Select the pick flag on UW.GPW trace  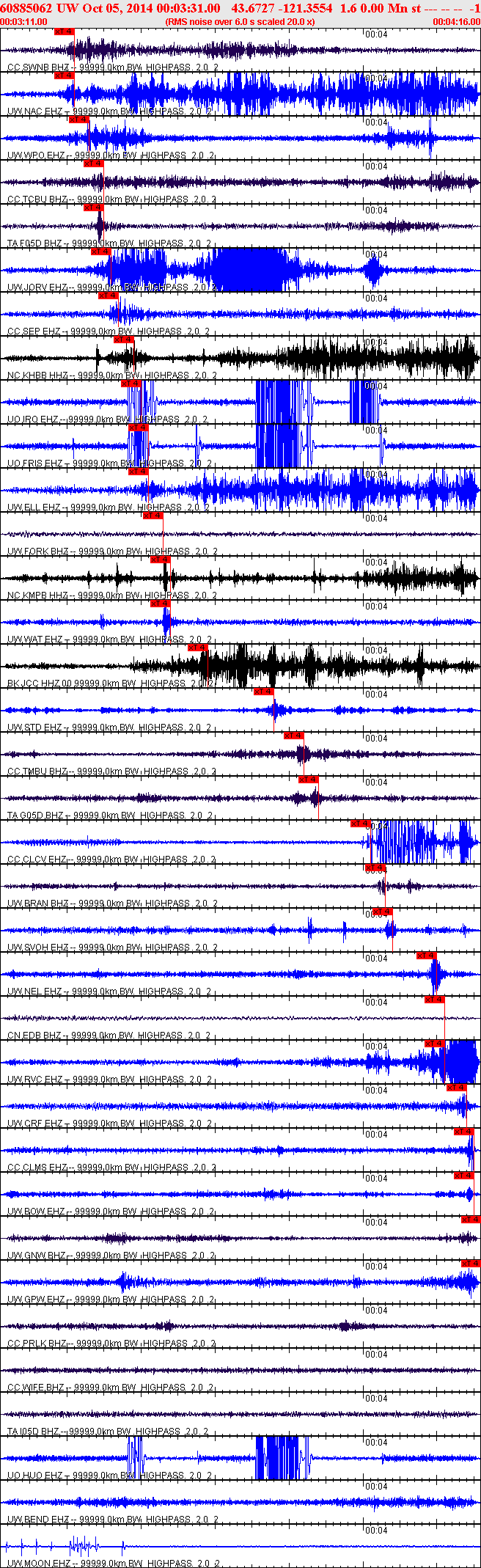click(471, 1264)
